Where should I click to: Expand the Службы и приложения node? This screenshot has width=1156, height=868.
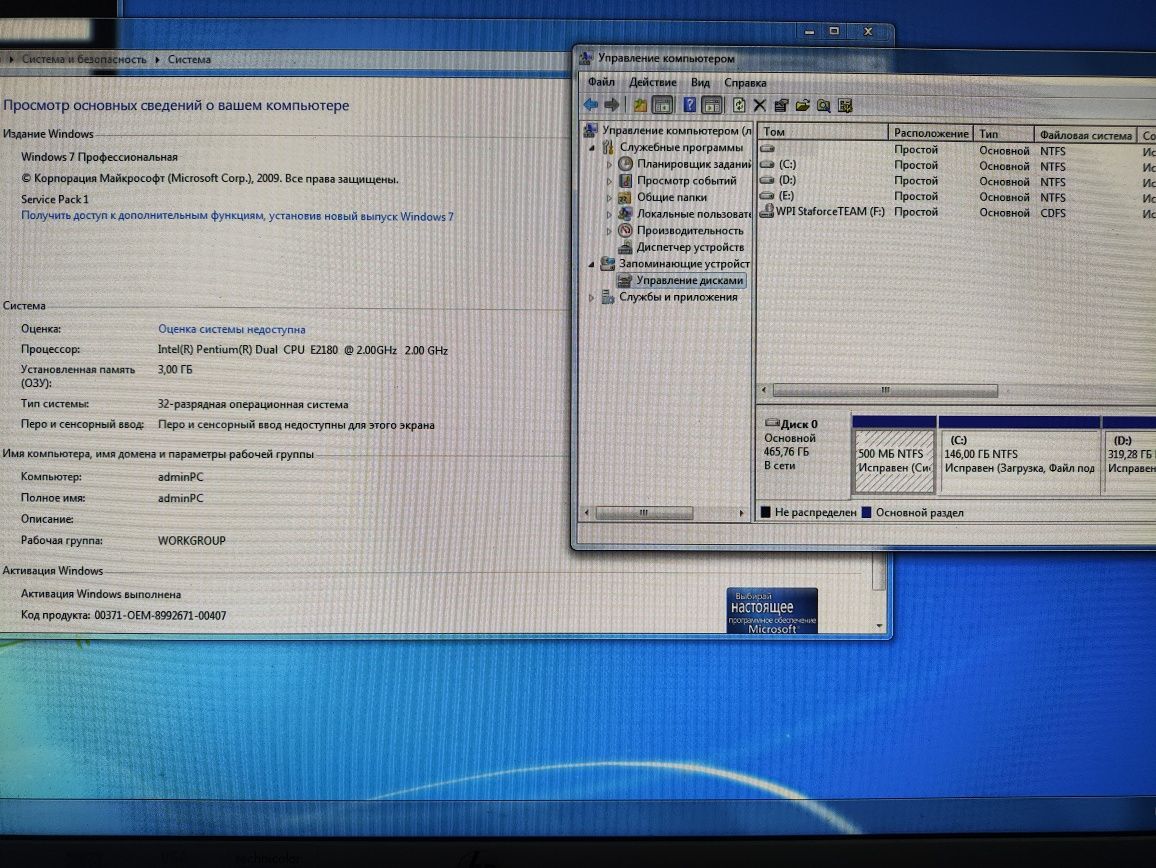591,298
